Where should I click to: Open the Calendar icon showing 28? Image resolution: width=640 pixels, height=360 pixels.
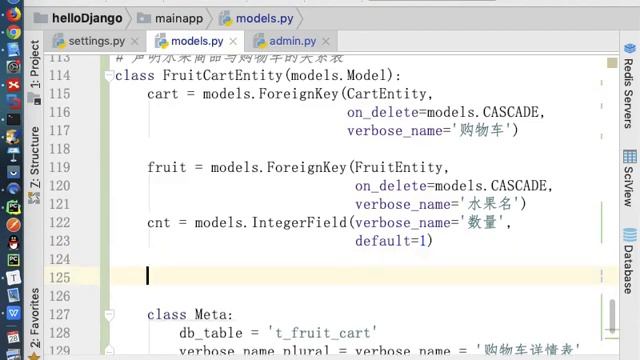coord(13,337)
